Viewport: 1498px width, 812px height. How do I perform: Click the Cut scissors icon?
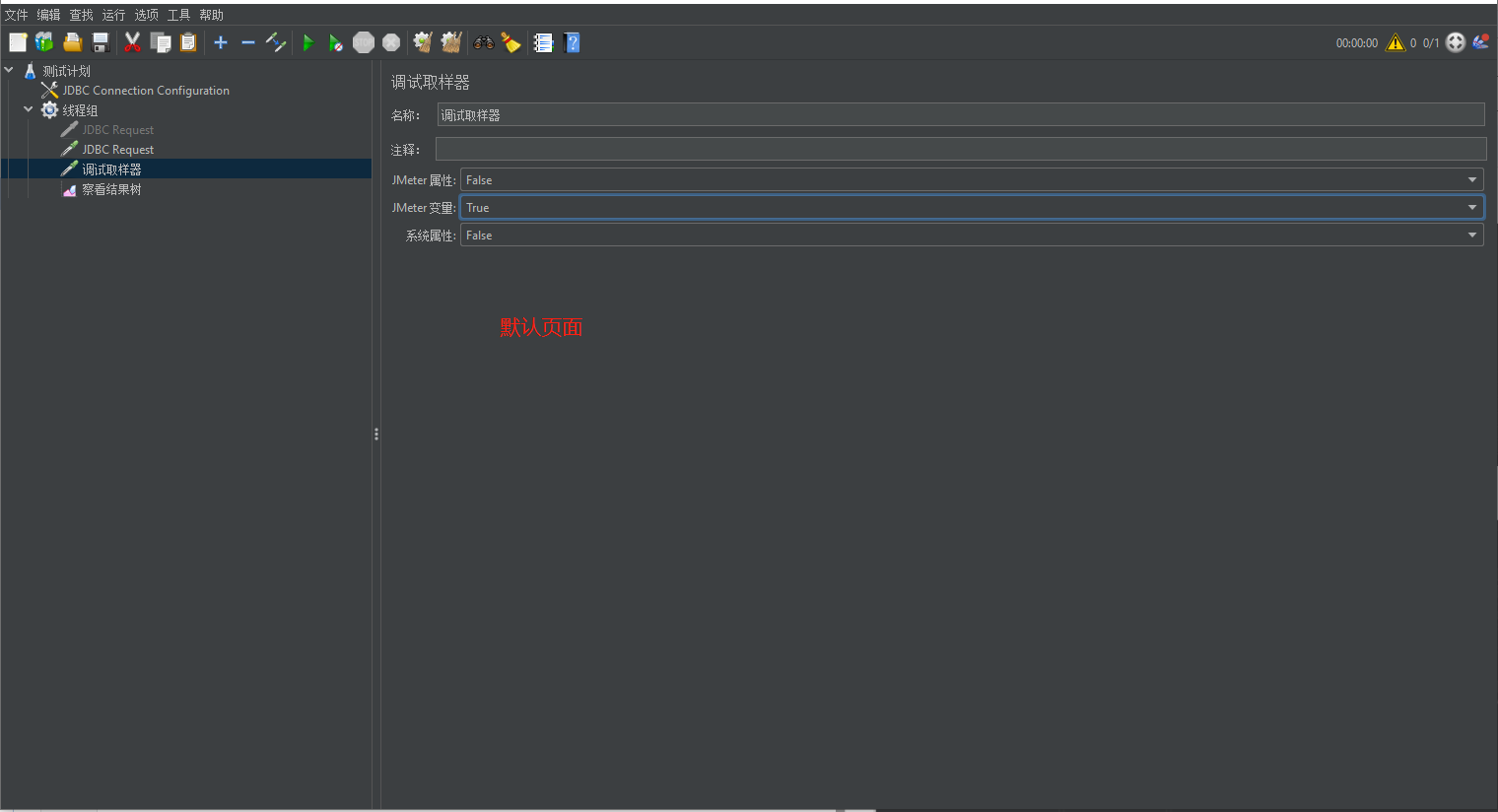point(133,42)
